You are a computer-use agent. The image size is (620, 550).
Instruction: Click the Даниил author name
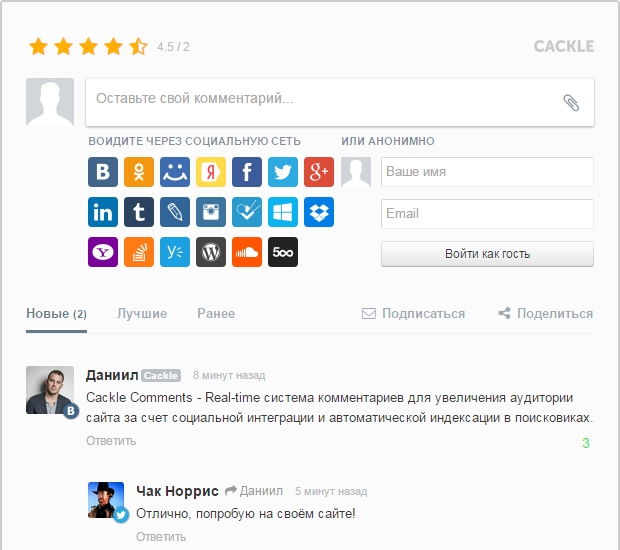pos(112,375)
